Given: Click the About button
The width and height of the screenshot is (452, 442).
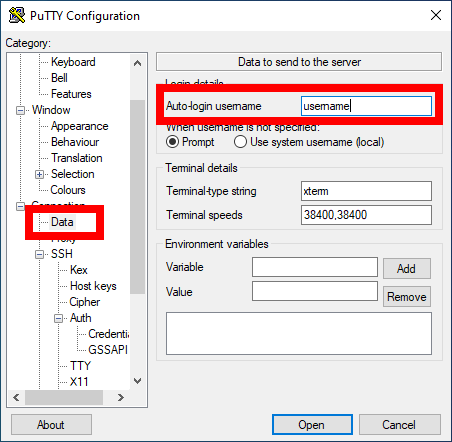Looking at the screenshot, I should point(51,425).
